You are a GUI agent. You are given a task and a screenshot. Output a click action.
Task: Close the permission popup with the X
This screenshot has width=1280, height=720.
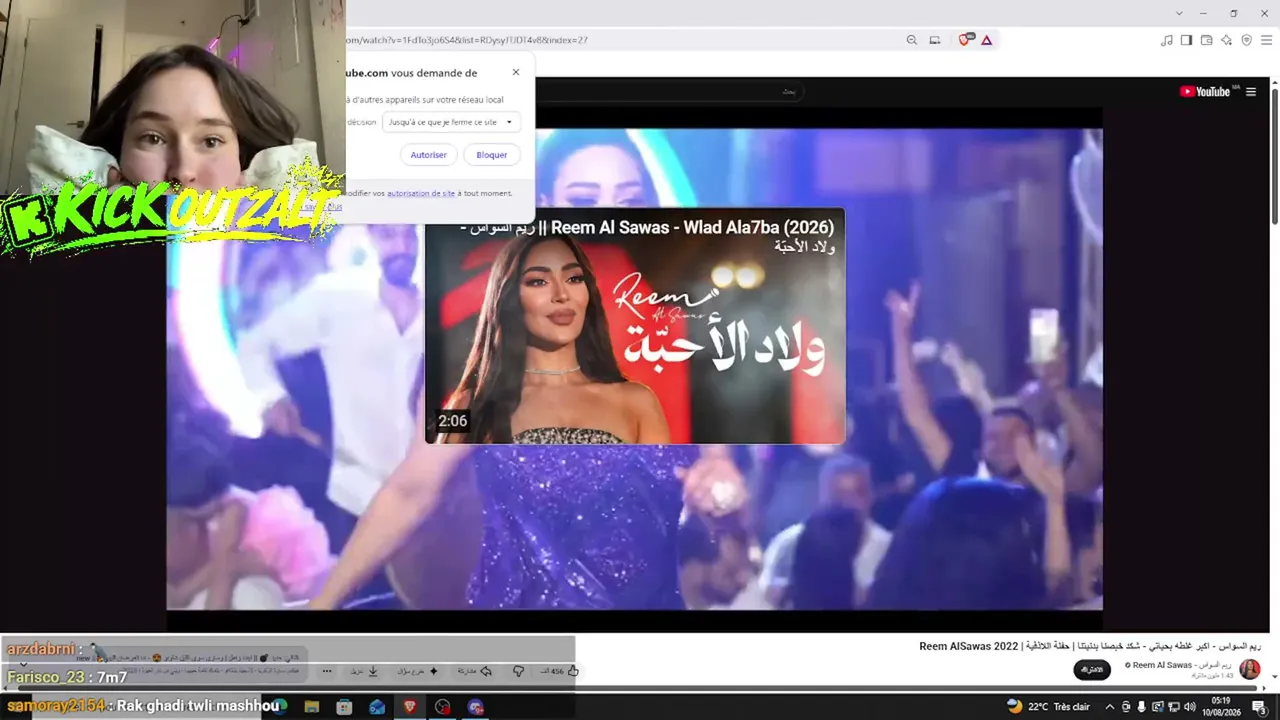516,72
